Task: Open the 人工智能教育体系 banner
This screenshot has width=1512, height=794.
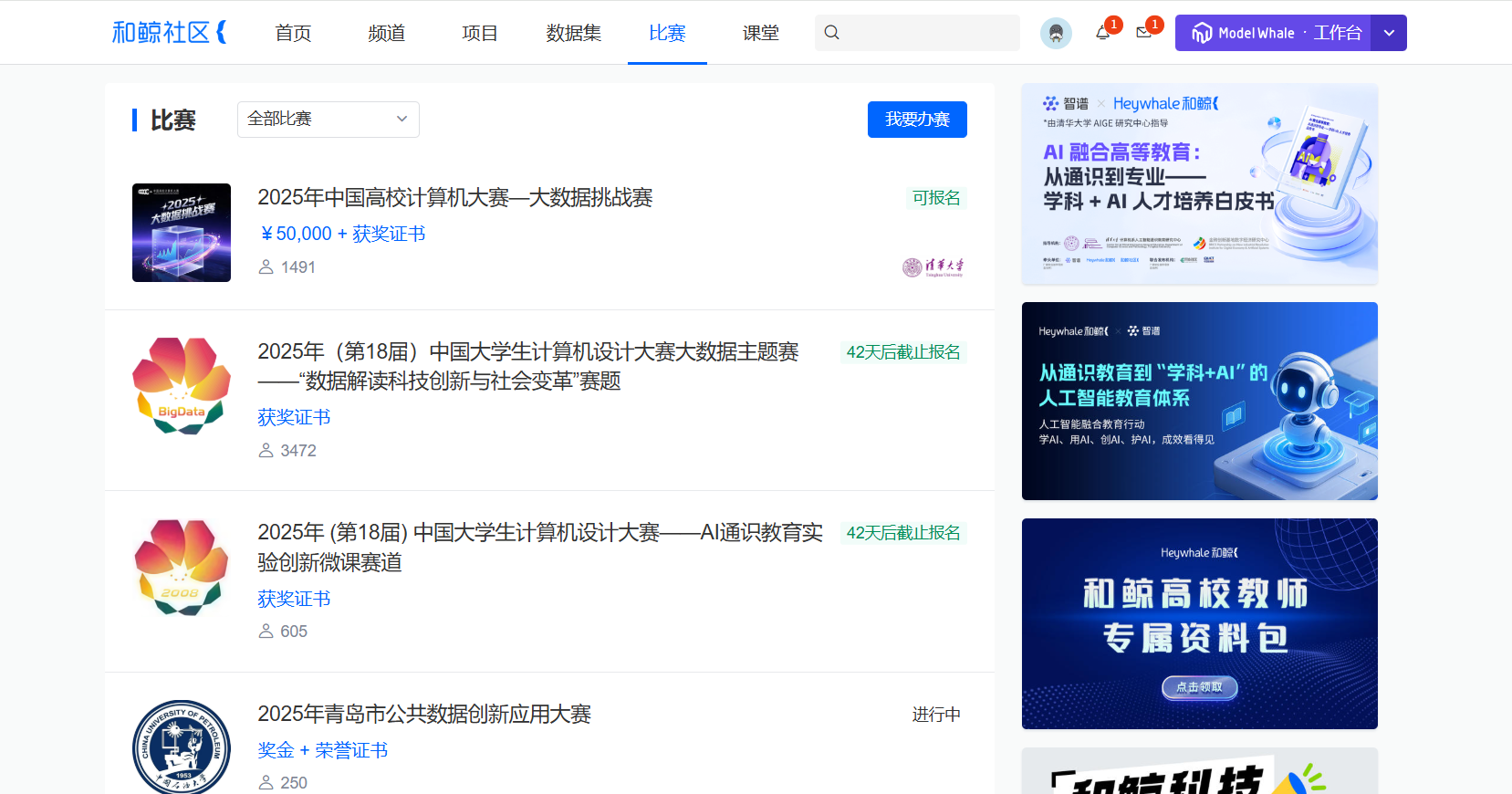Action: coord(1200,402)
